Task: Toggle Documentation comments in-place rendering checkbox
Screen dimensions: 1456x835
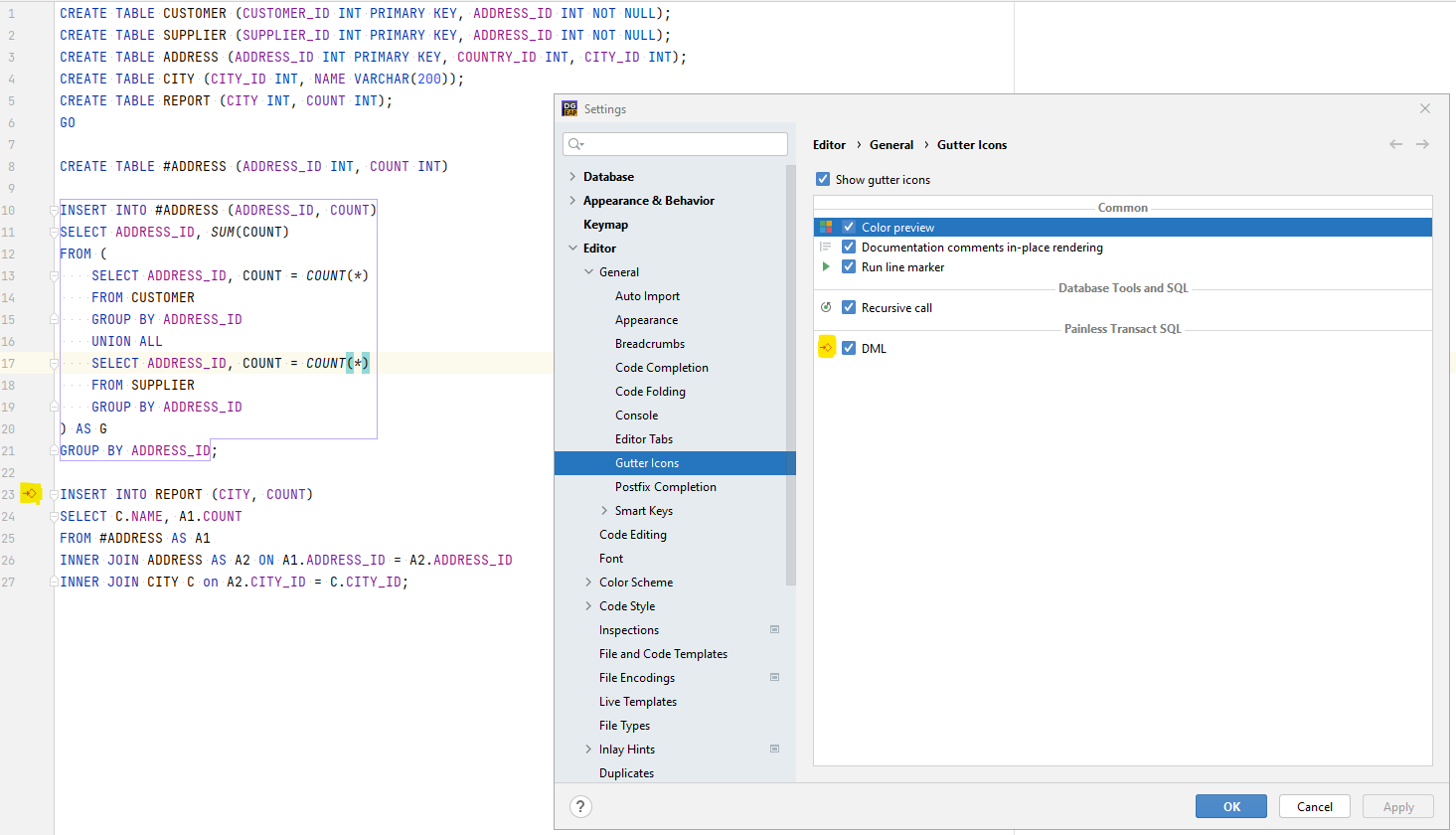Action: point(849,247)
